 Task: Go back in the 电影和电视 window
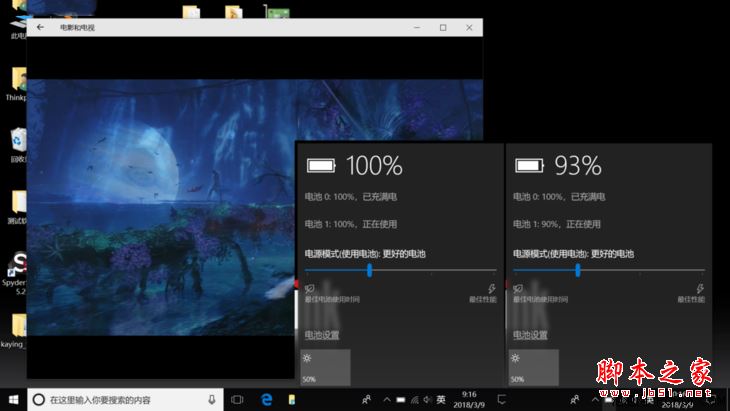(41, 27)
